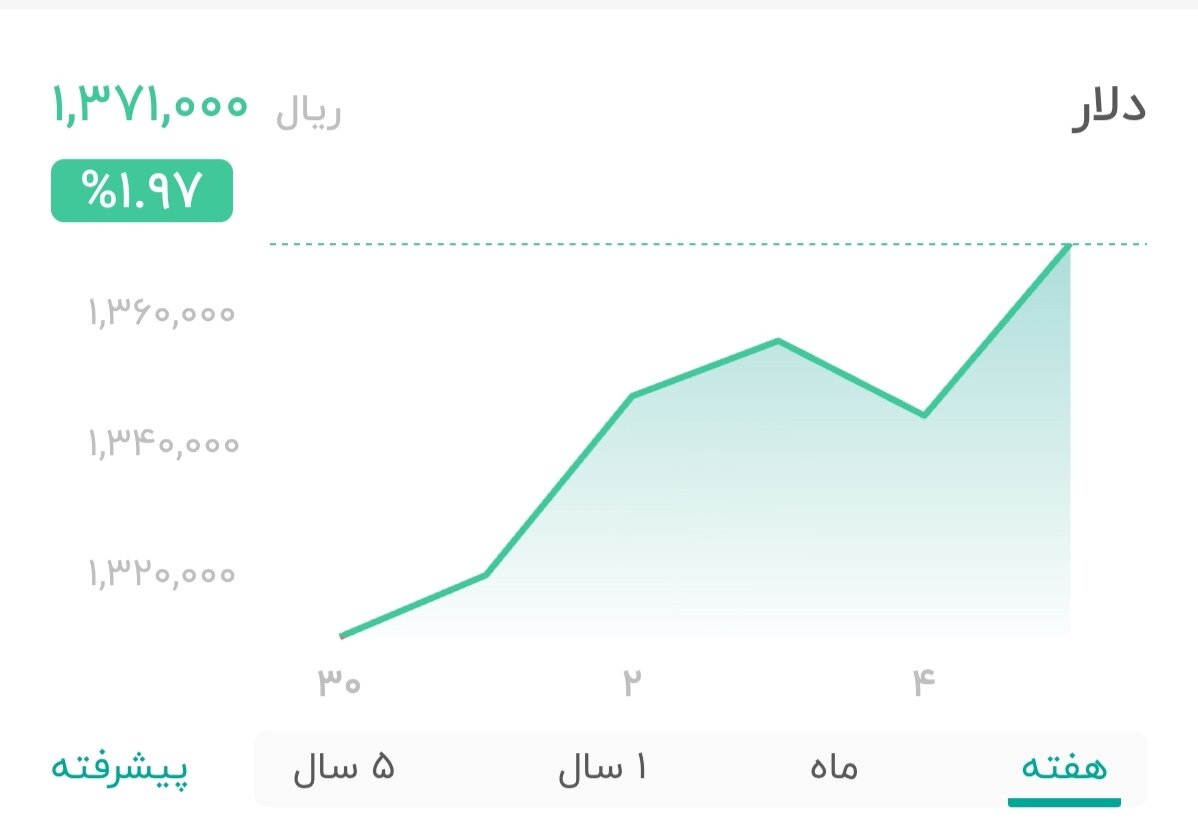Click the ۱,۳۲۰,۰۰۰ axis value
1198x831 pixels.
click(x=161, y=574)
